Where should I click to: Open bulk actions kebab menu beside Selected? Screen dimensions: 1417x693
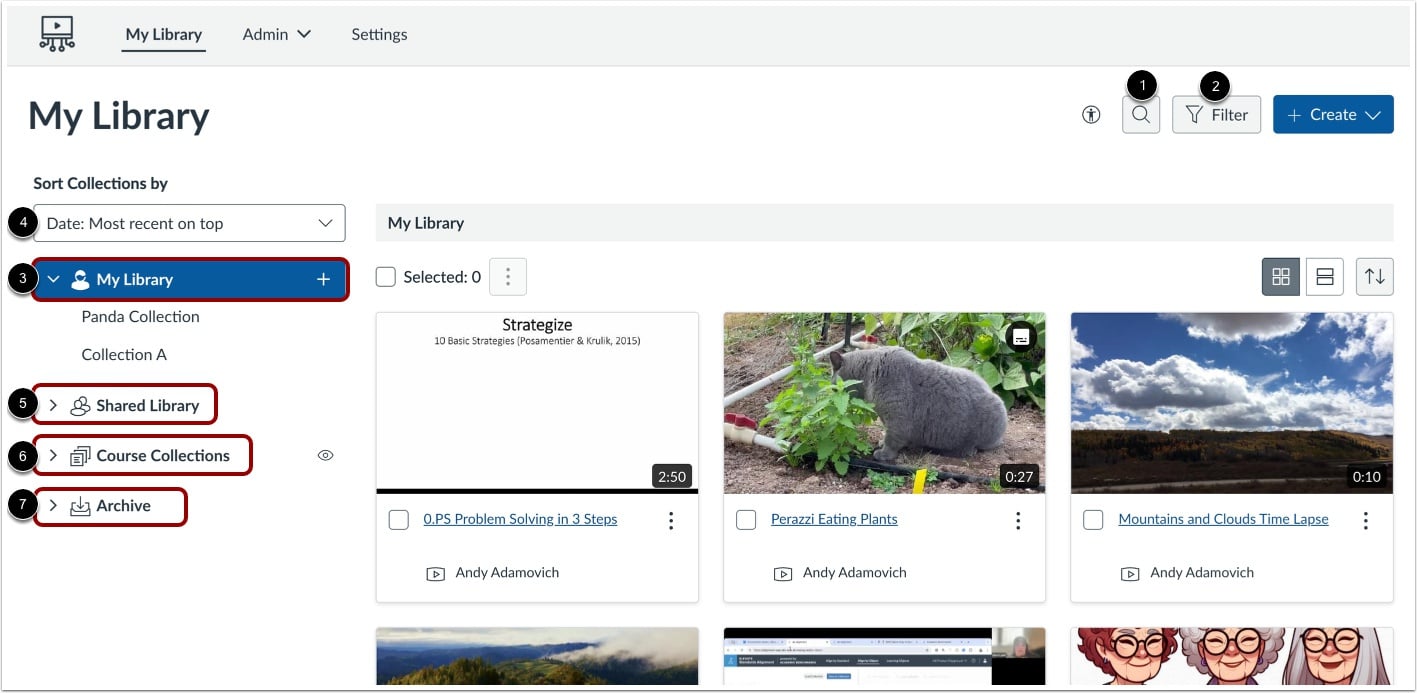pos(508,277)
